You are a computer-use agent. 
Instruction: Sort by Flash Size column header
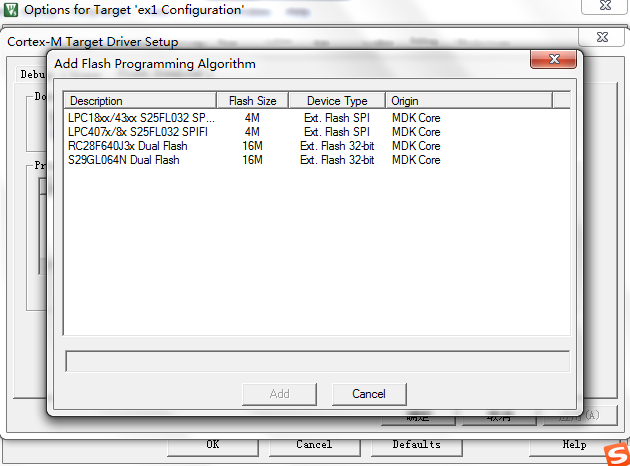pos(252,100)
